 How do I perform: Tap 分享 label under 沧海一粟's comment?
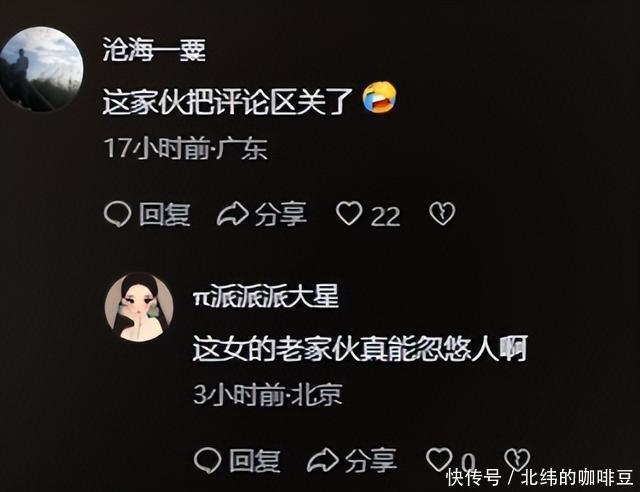point(281,214)
